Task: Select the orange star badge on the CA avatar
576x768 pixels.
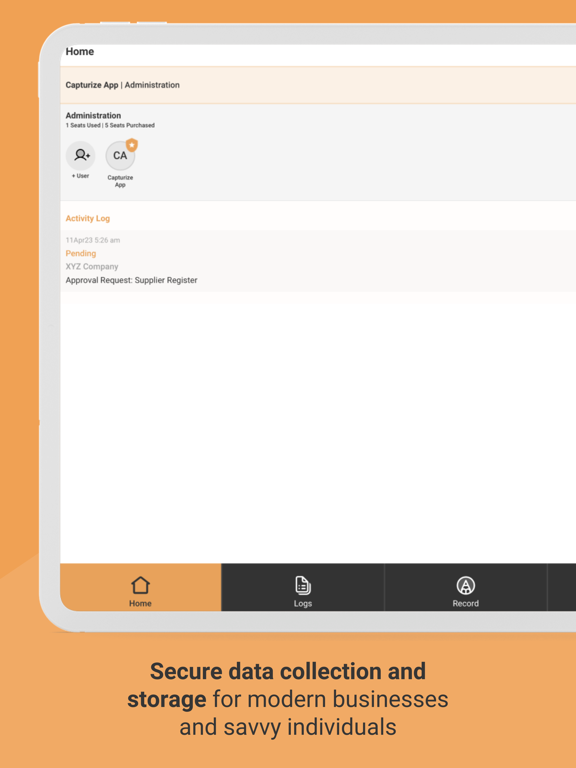Action: tap(132, 145)
